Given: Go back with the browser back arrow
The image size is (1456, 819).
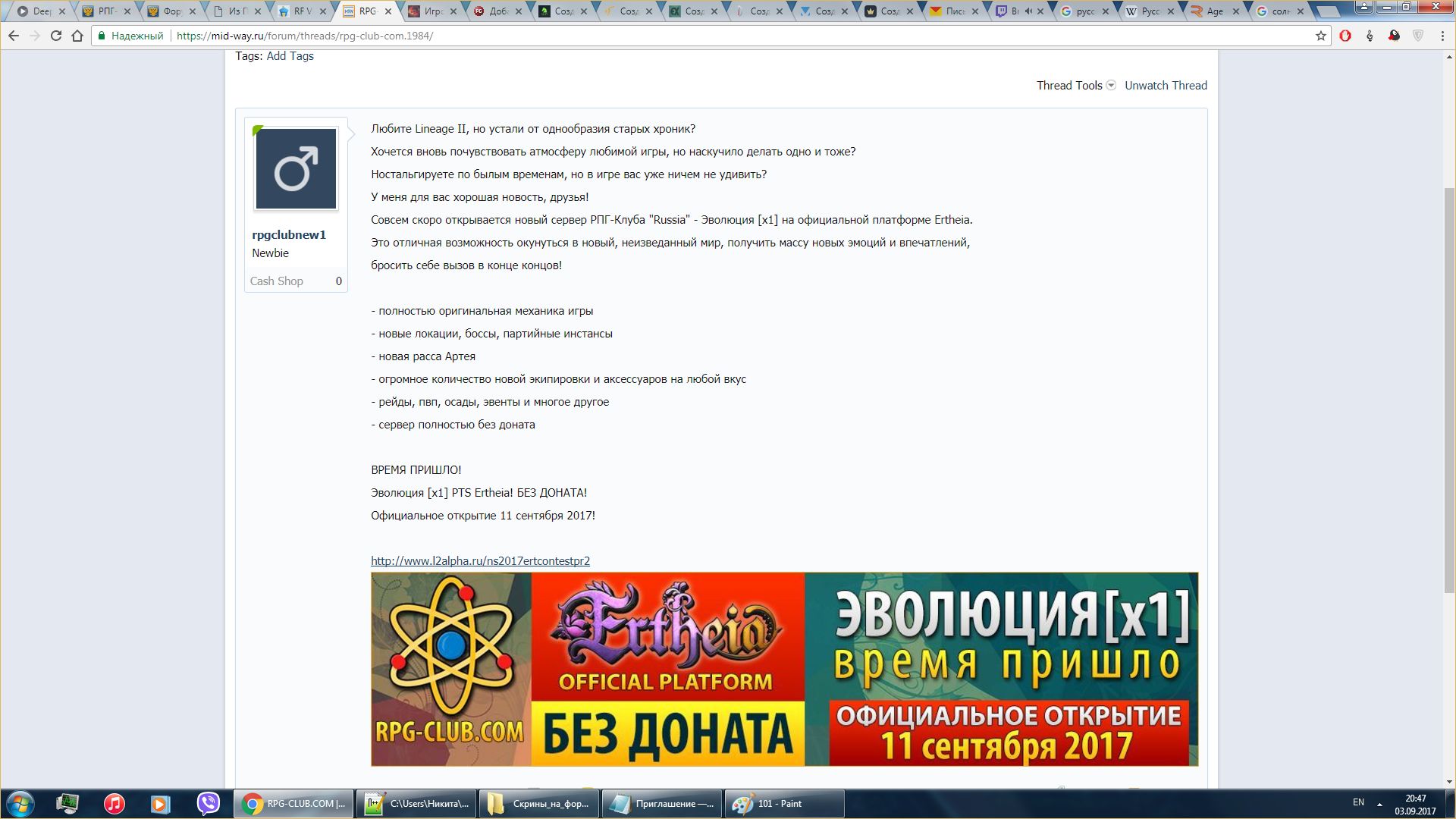Looking at the screenshot, I should [14, 36].
